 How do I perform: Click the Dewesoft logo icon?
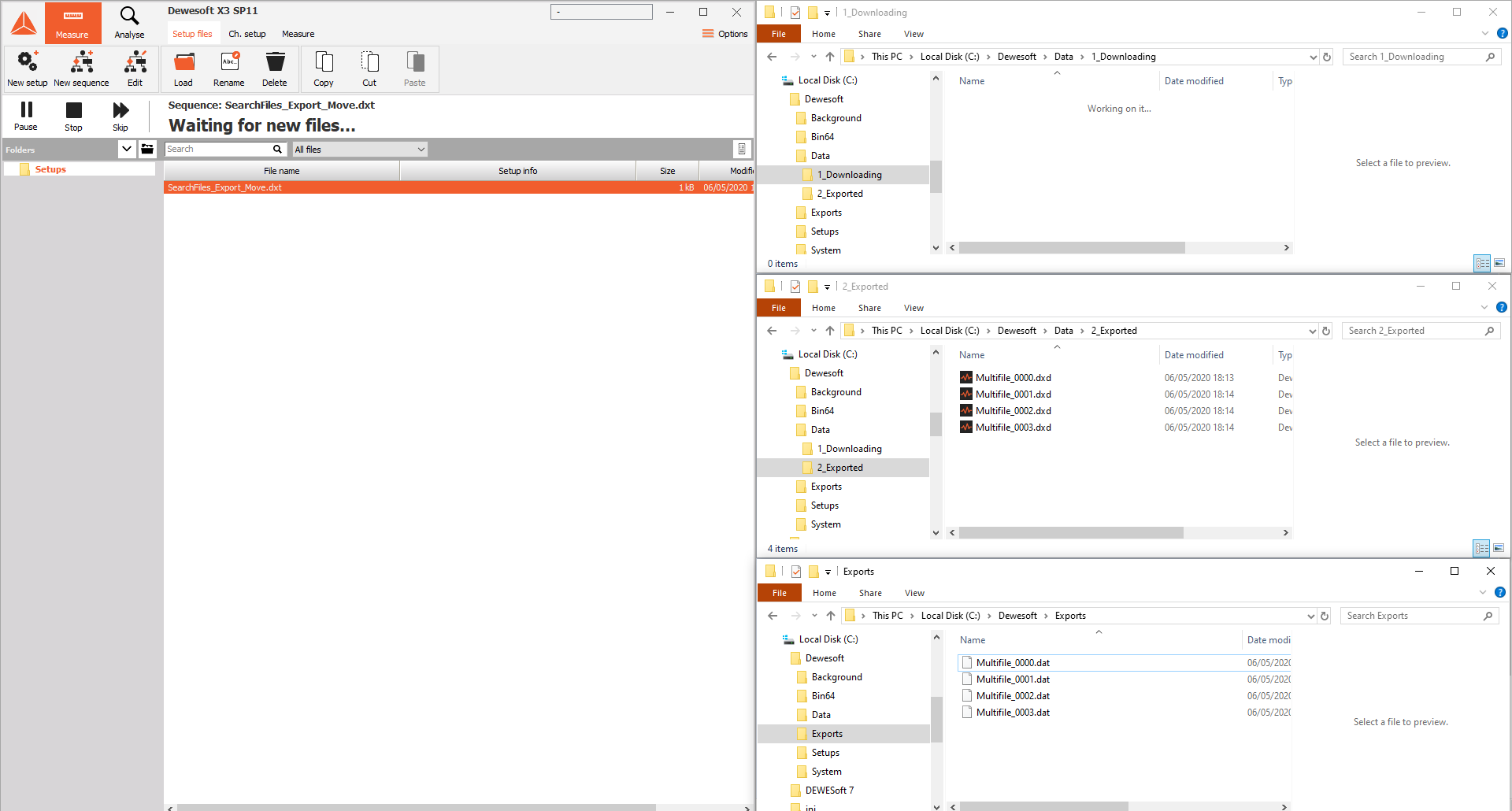point(23,23)
